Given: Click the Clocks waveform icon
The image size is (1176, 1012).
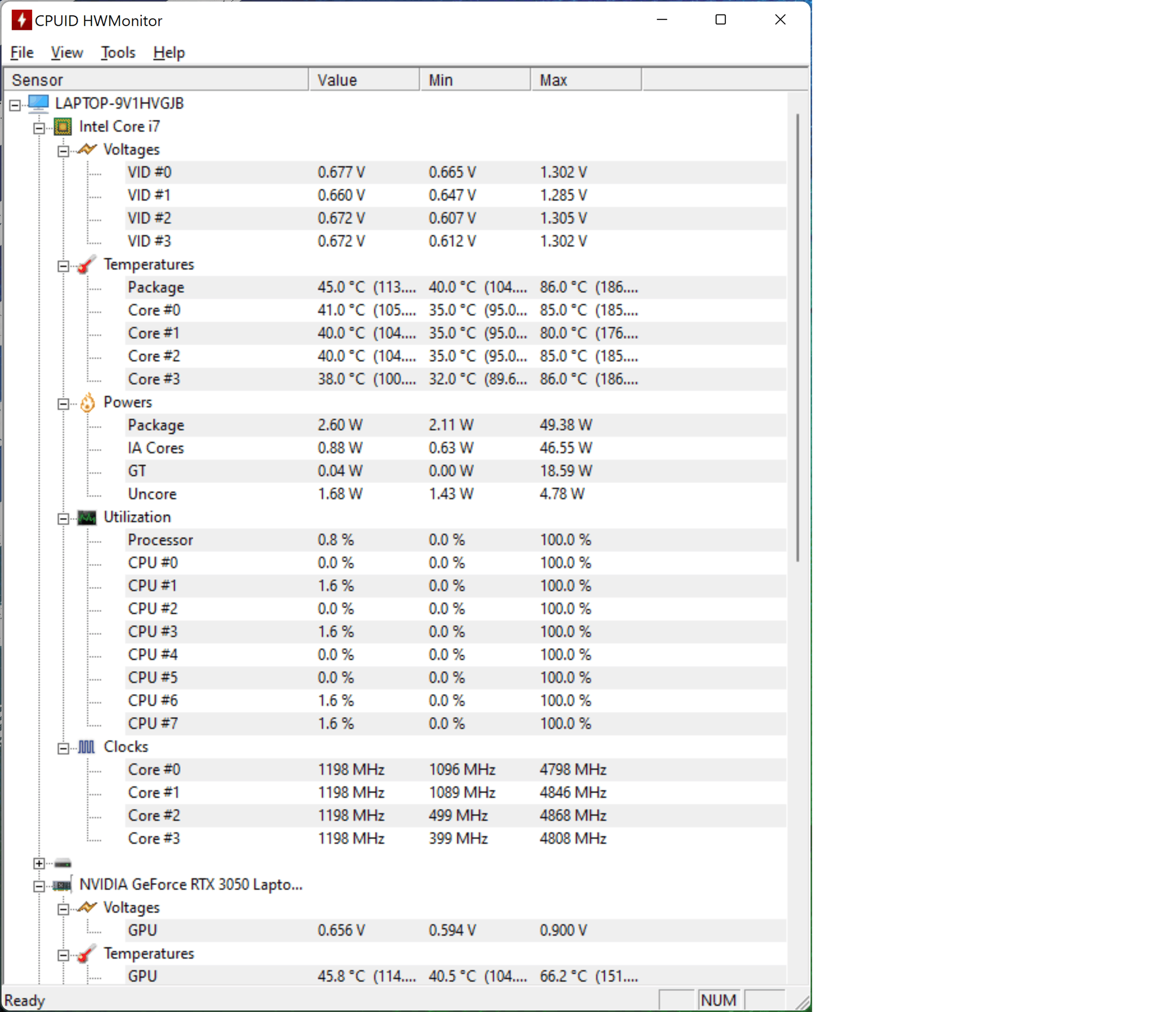Looking at the screenshot, I should [87, 747].
